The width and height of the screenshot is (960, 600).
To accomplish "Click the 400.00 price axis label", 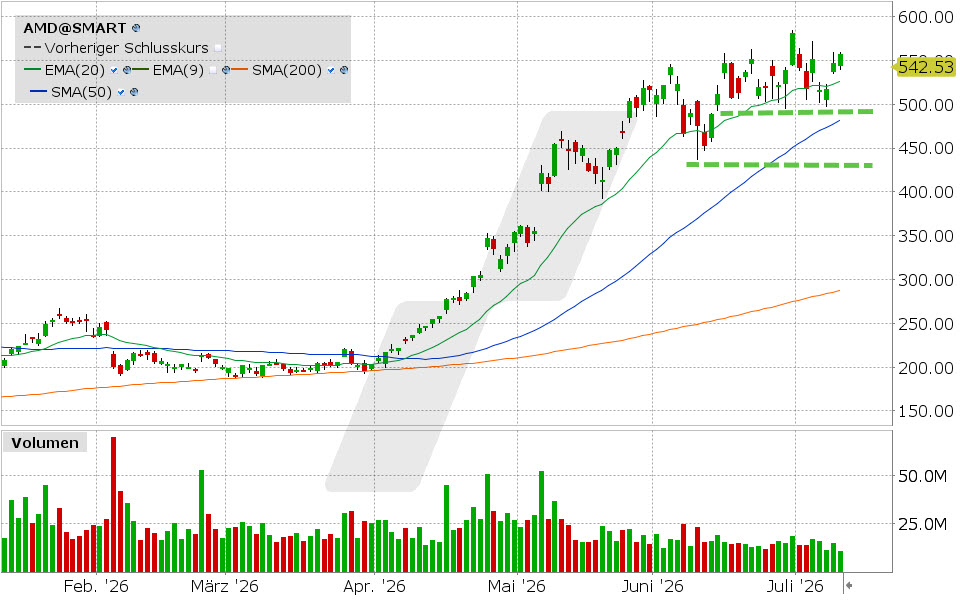I will coord(926,192).
